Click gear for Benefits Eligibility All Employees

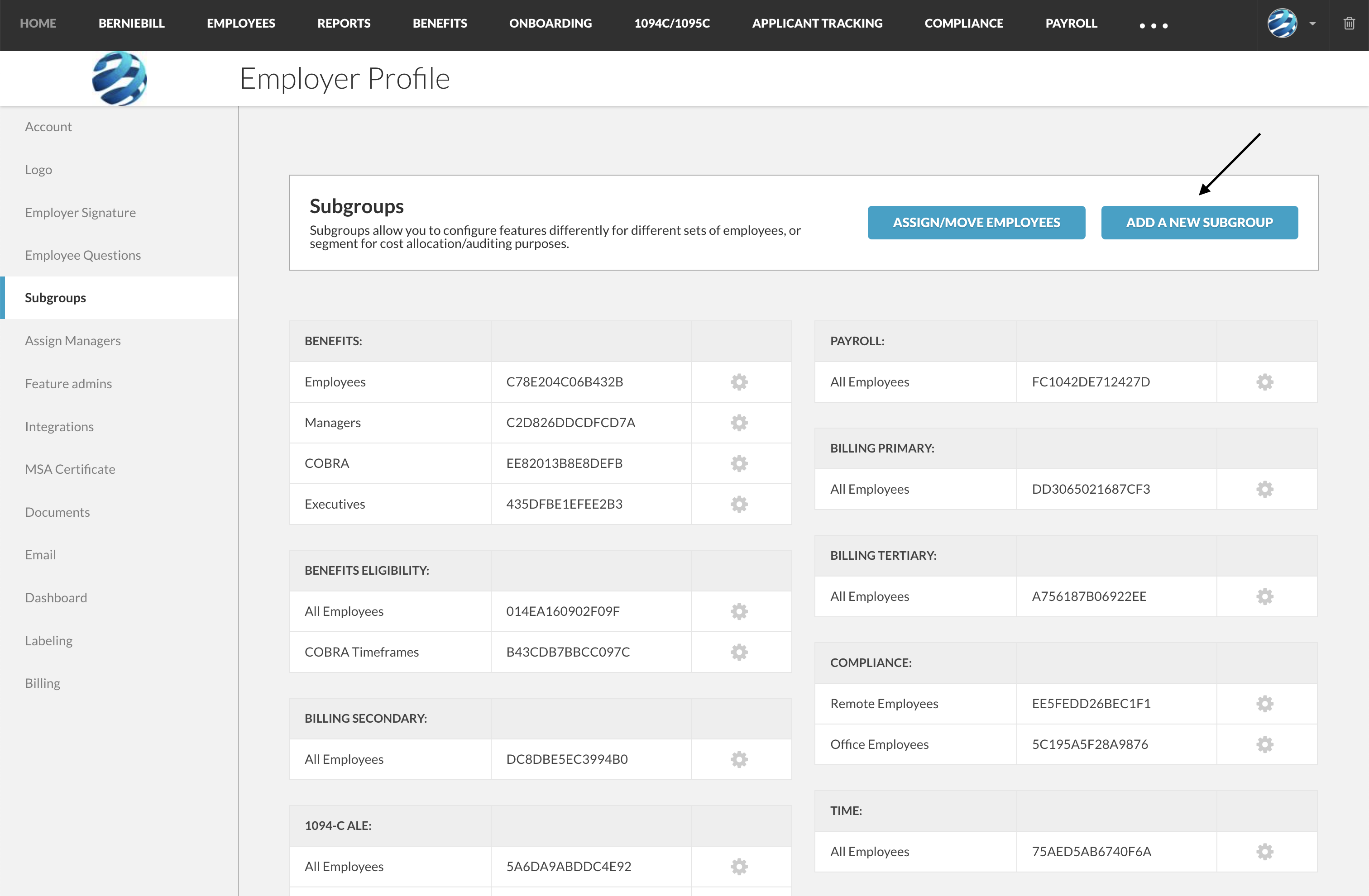click(739, 611)
